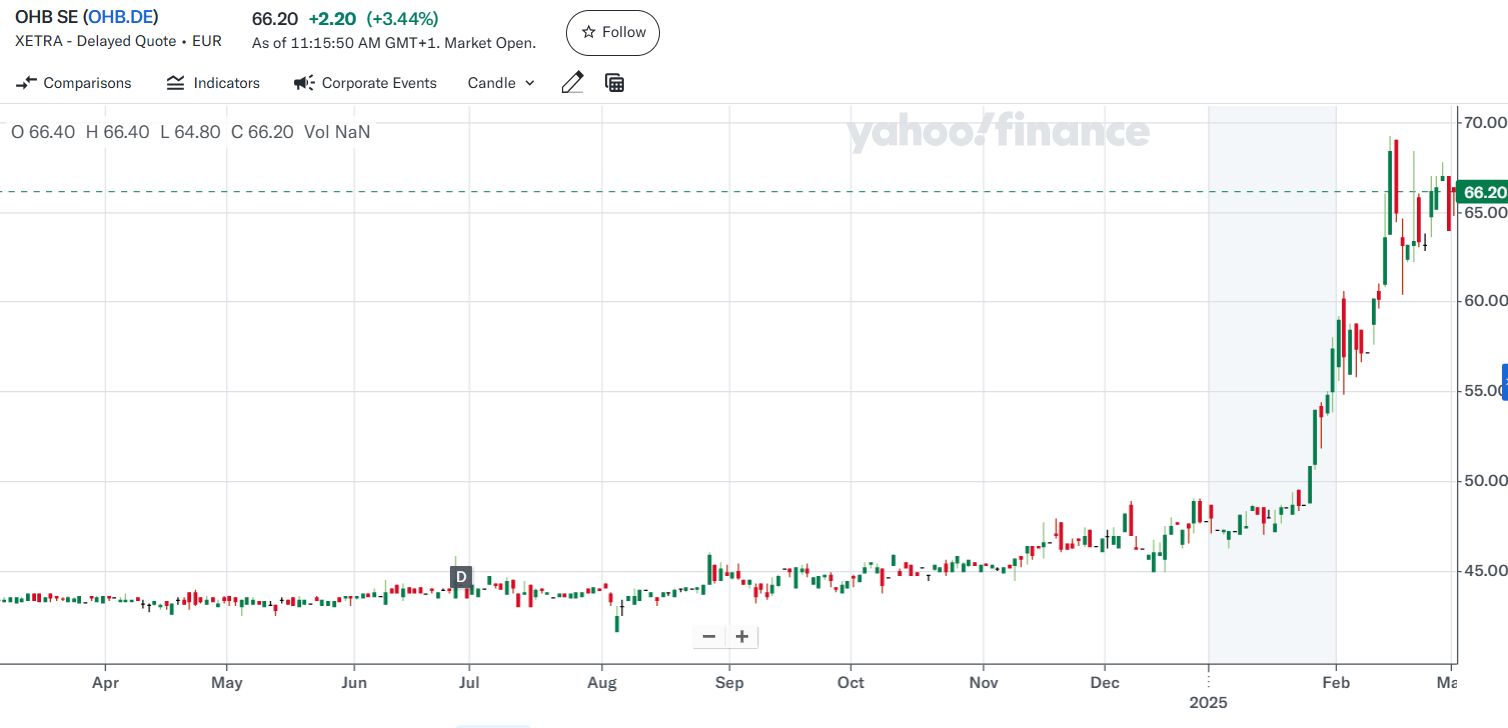Click the 2025 year label on the time axis
The image size is (1508, 728).
1208,703
